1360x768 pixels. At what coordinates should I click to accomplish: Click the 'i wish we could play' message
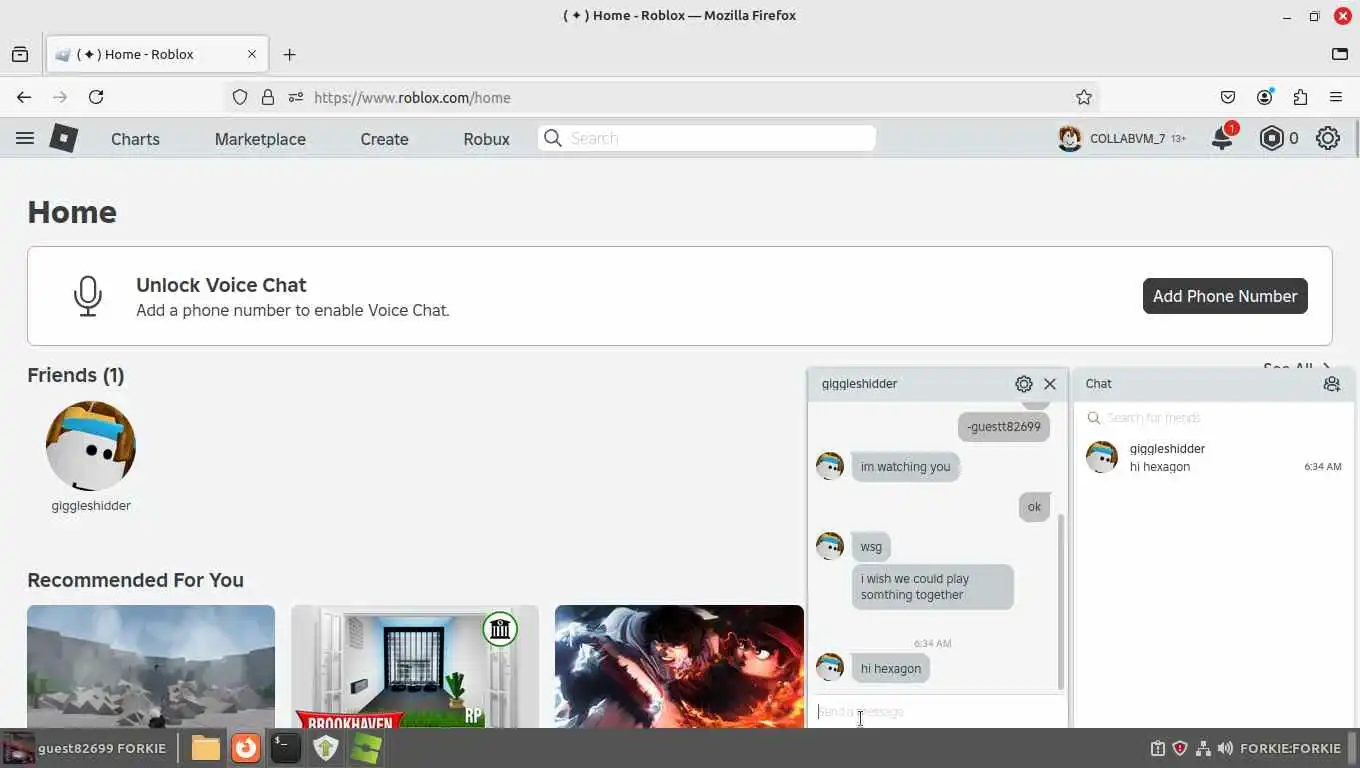(932, 587)
